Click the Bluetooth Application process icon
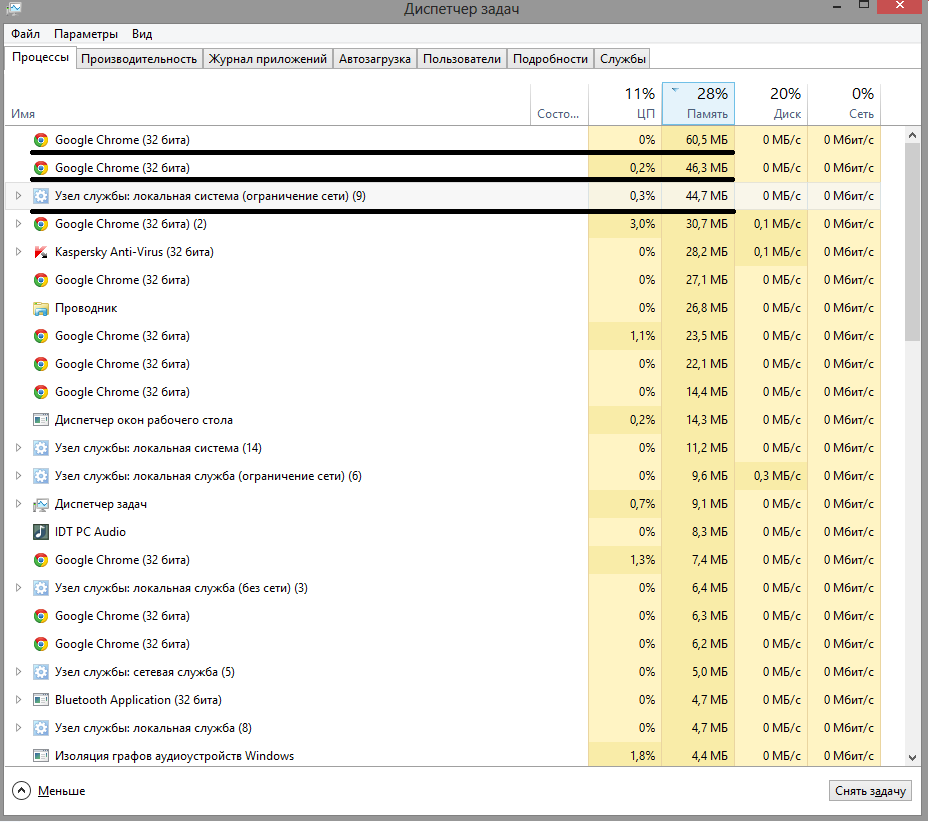Image resolution: width=929 pixels, height=822 pixels. (41, 700)
